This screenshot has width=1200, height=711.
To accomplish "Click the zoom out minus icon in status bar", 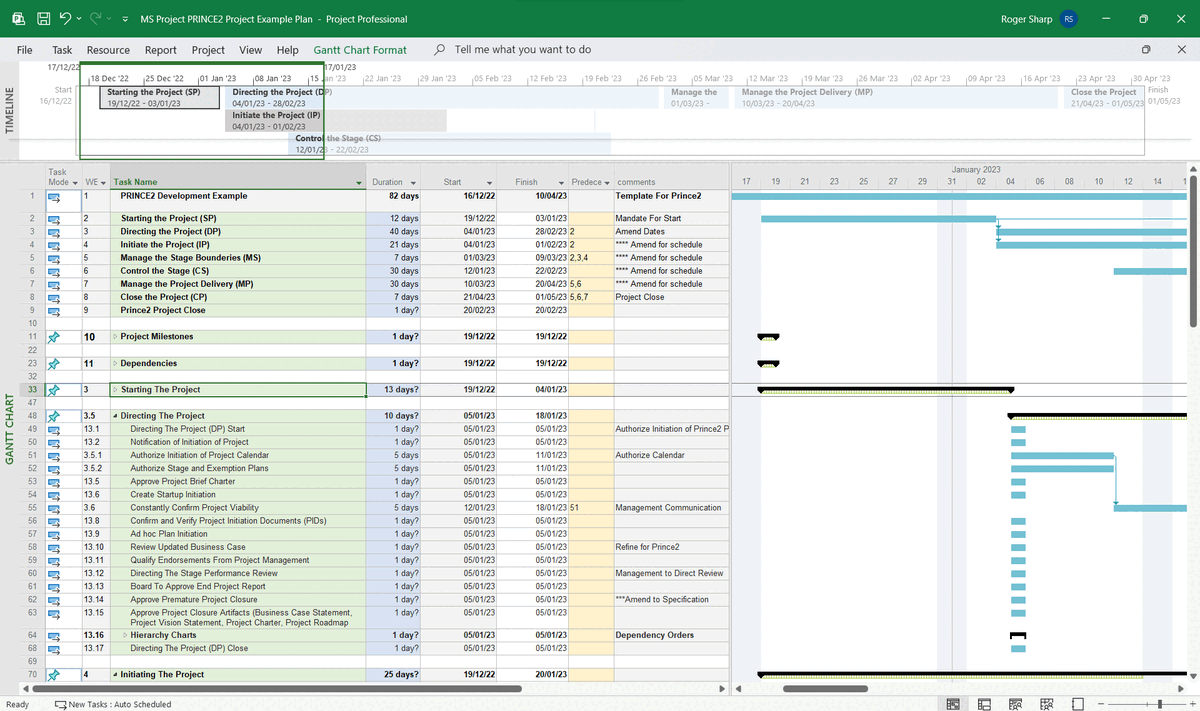I will coord(1100,703).
